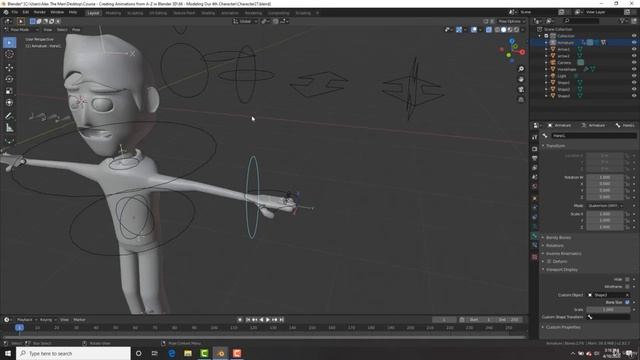This screenshot has height=360, width=640.
Task: Select the Transform tool
Action: coord(9,103)
